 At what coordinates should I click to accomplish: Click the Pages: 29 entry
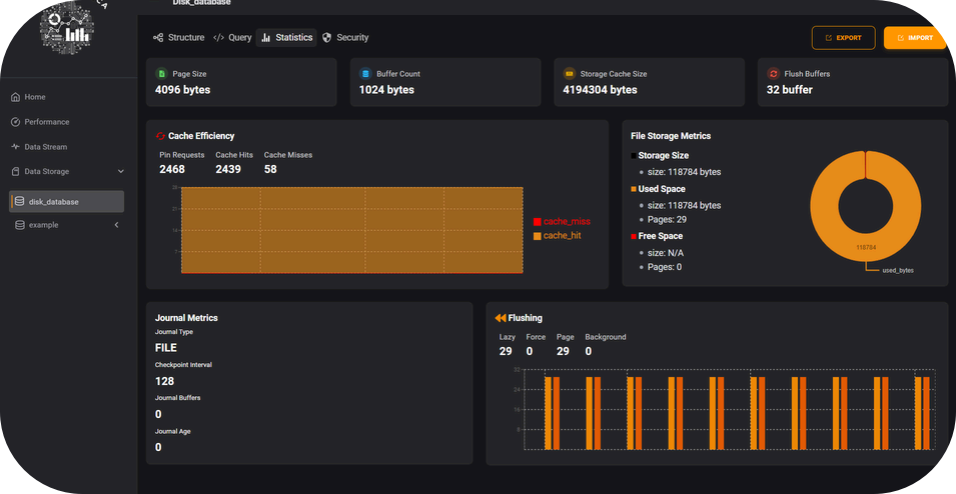click(x=667, y=220)
